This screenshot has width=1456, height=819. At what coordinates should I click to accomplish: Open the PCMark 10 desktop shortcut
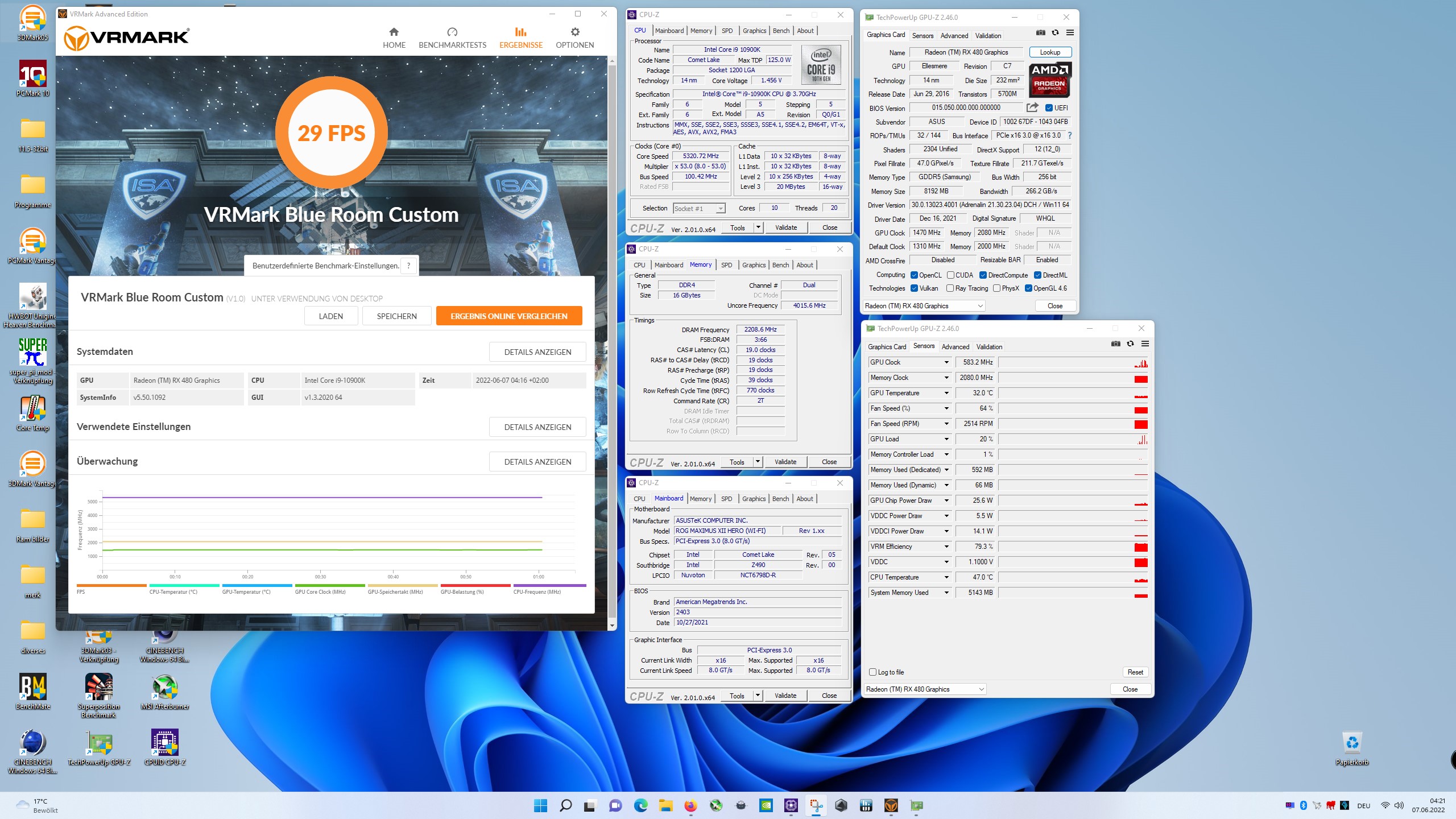point(32,78)
